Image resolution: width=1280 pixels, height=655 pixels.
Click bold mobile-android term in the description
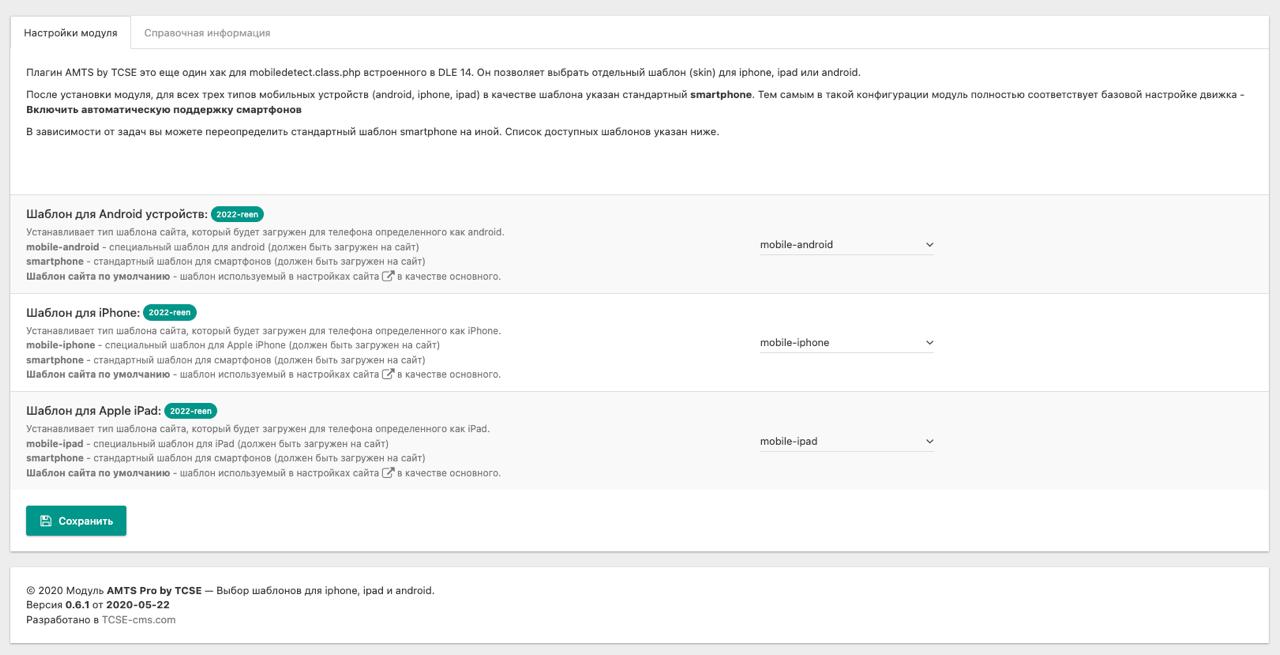(x=63, y=247)
